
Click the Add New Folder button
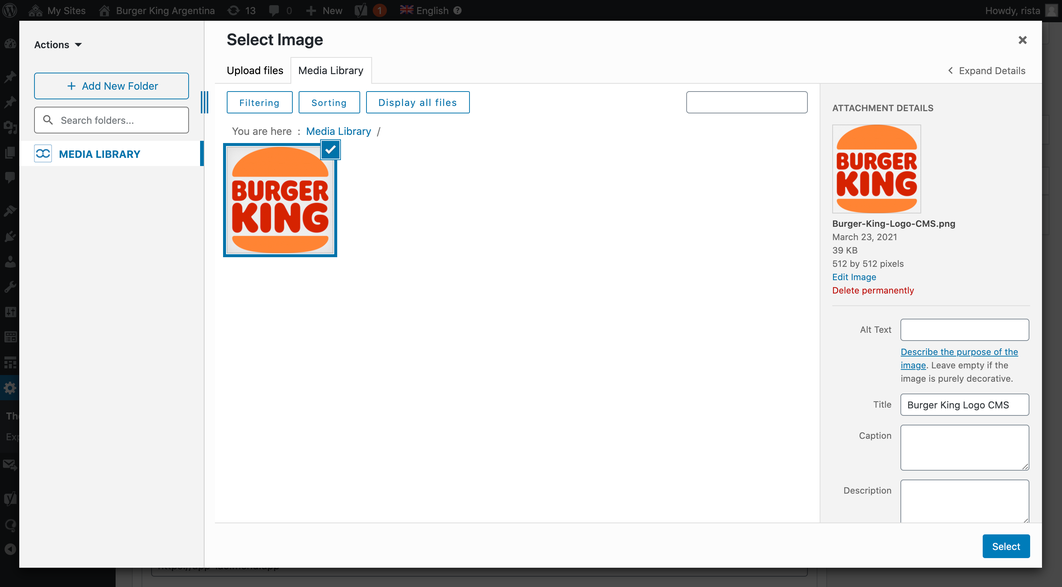112,86
